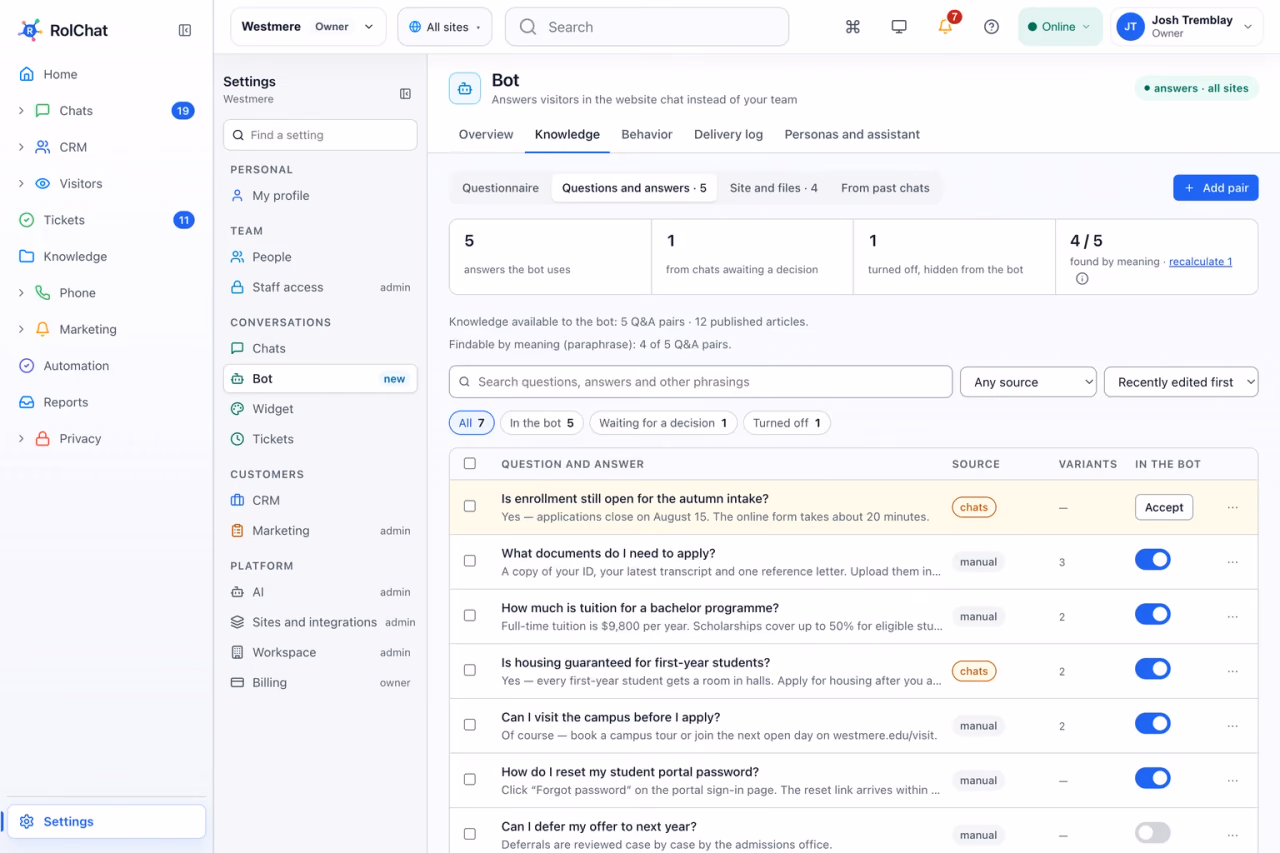Open the Any source filter dropdown
Image resolution: width=1280 pixels, height=853 pixels.
(x=1028, y=382)
